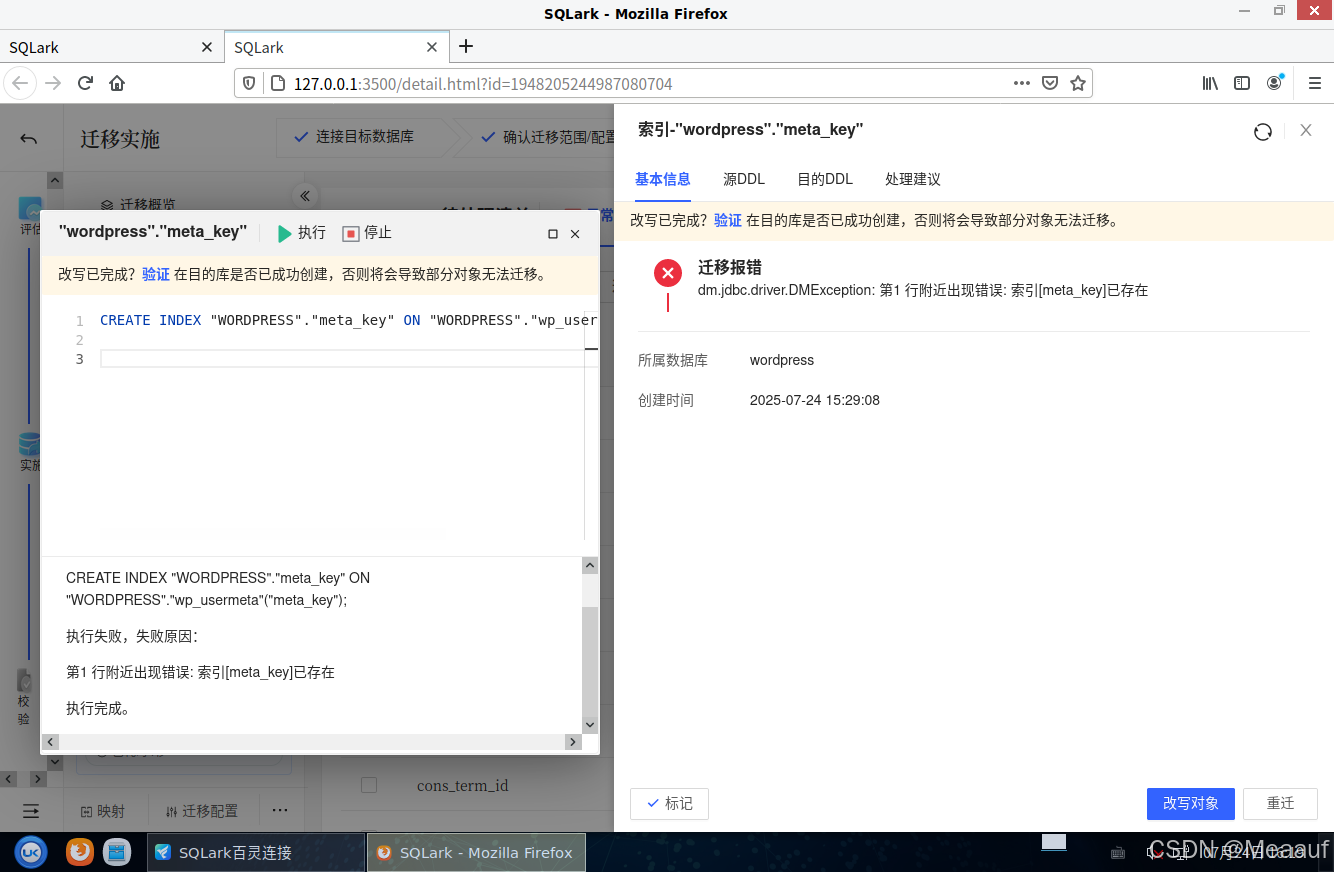Open the more options ellipsis beside 迁移配置

(280, 810)
